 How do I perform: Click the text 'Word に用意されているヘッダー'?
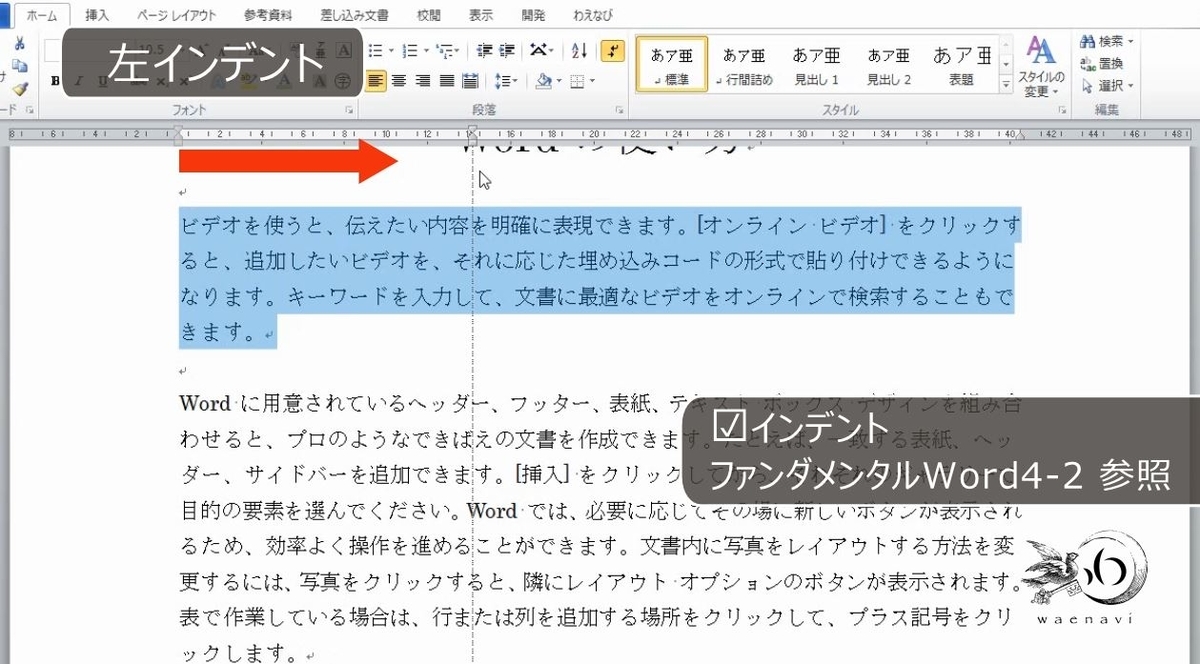coord(329,404)
